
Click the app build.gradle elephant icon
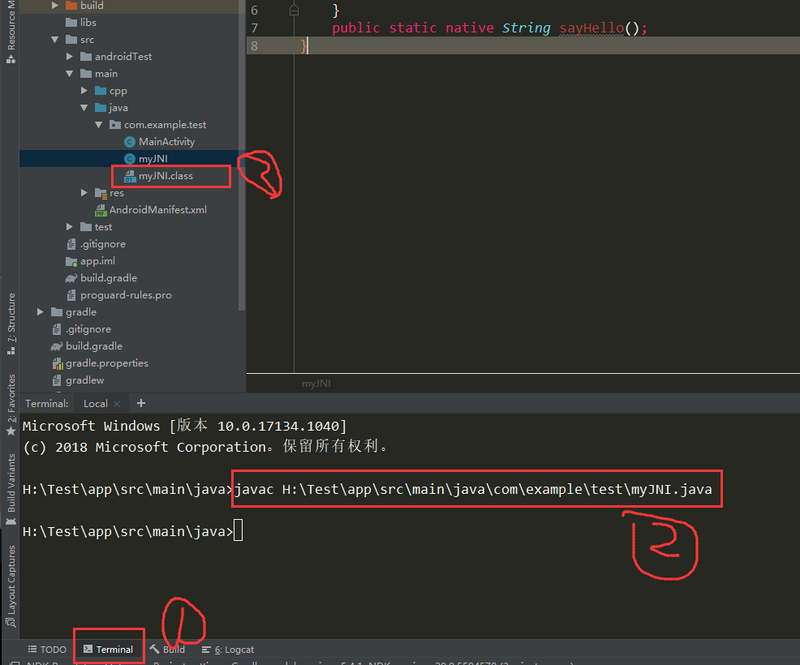[71, 278]
